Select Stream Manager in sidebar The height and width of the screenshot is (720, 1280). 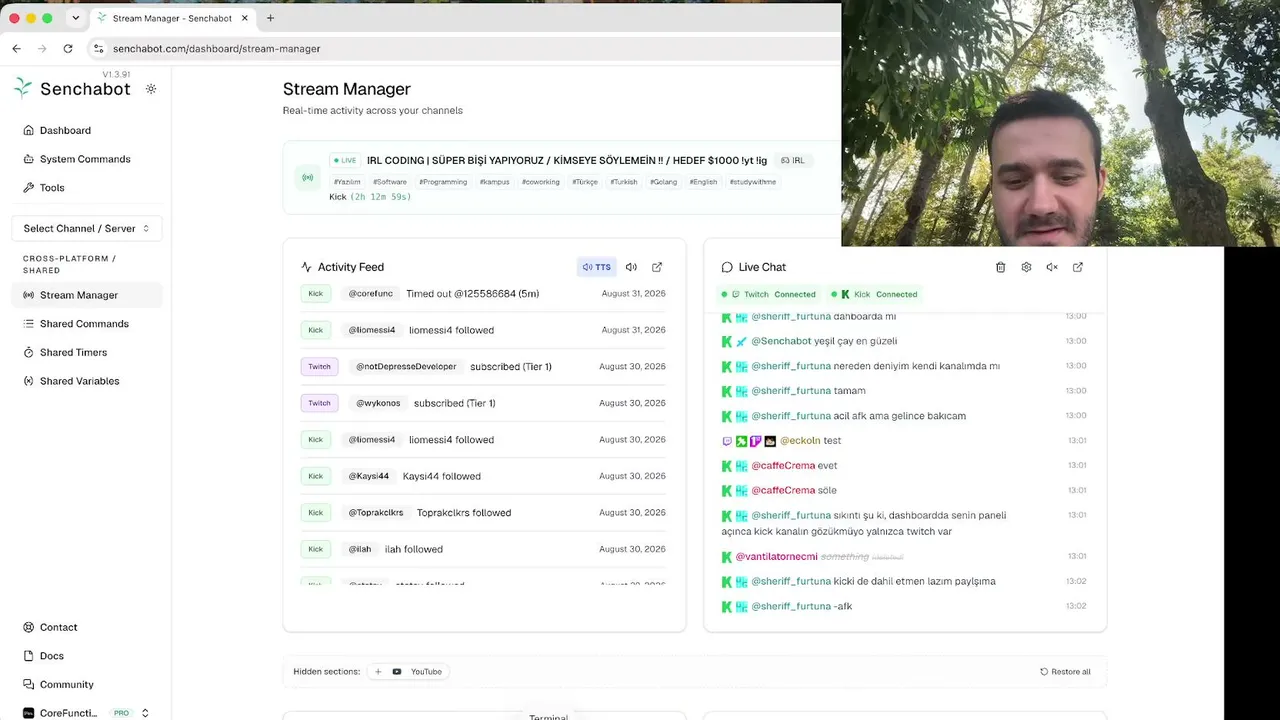87,295
